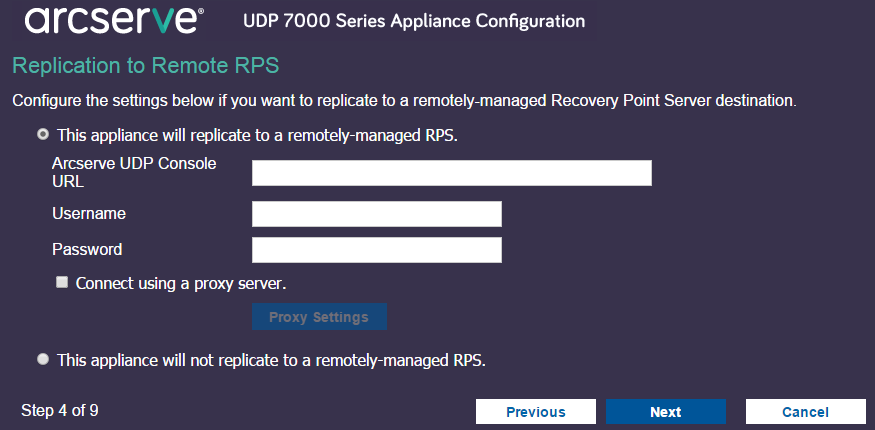
Task: Enable the 'Connect using a proxy server' checkbox
Action: (62, 283)
